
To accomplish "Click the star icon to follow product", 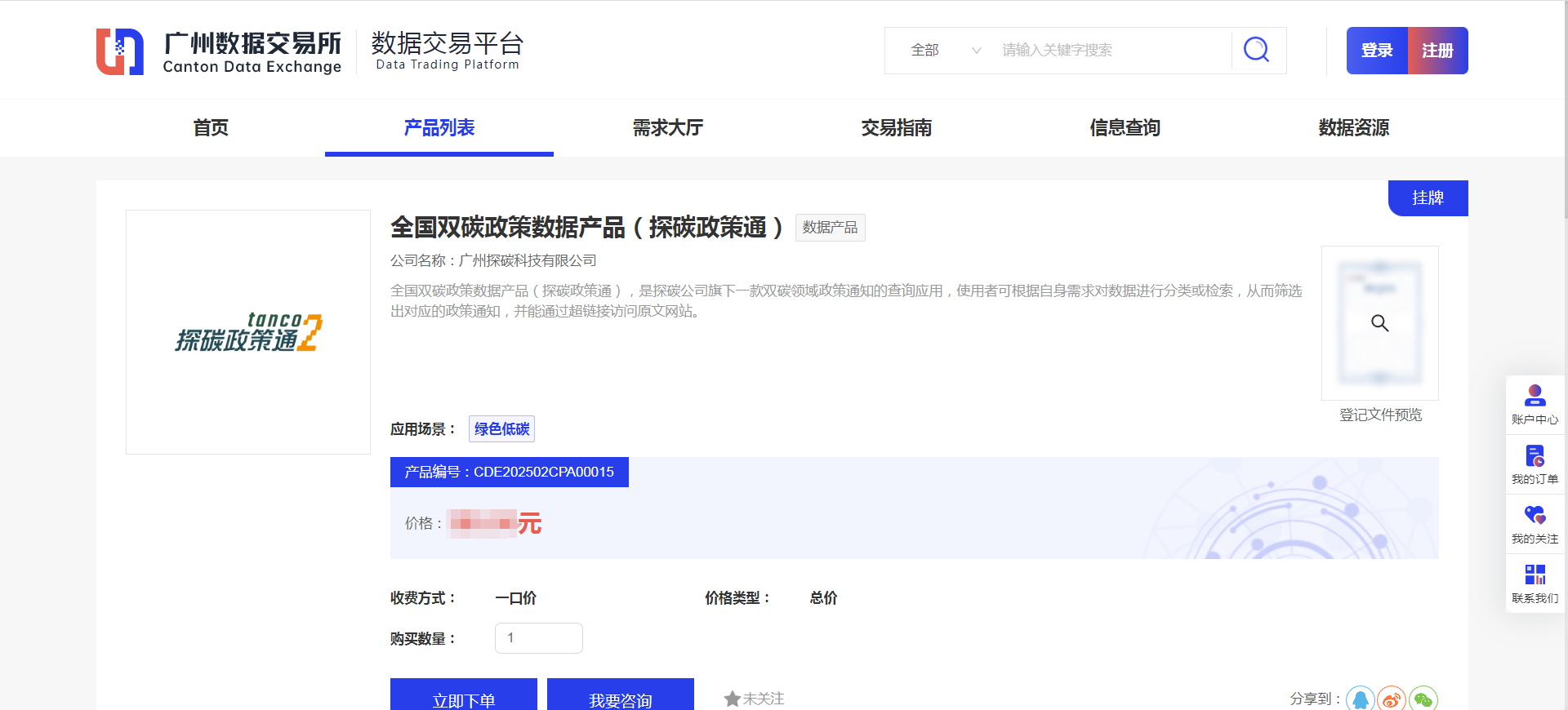I will coord(732,699).
